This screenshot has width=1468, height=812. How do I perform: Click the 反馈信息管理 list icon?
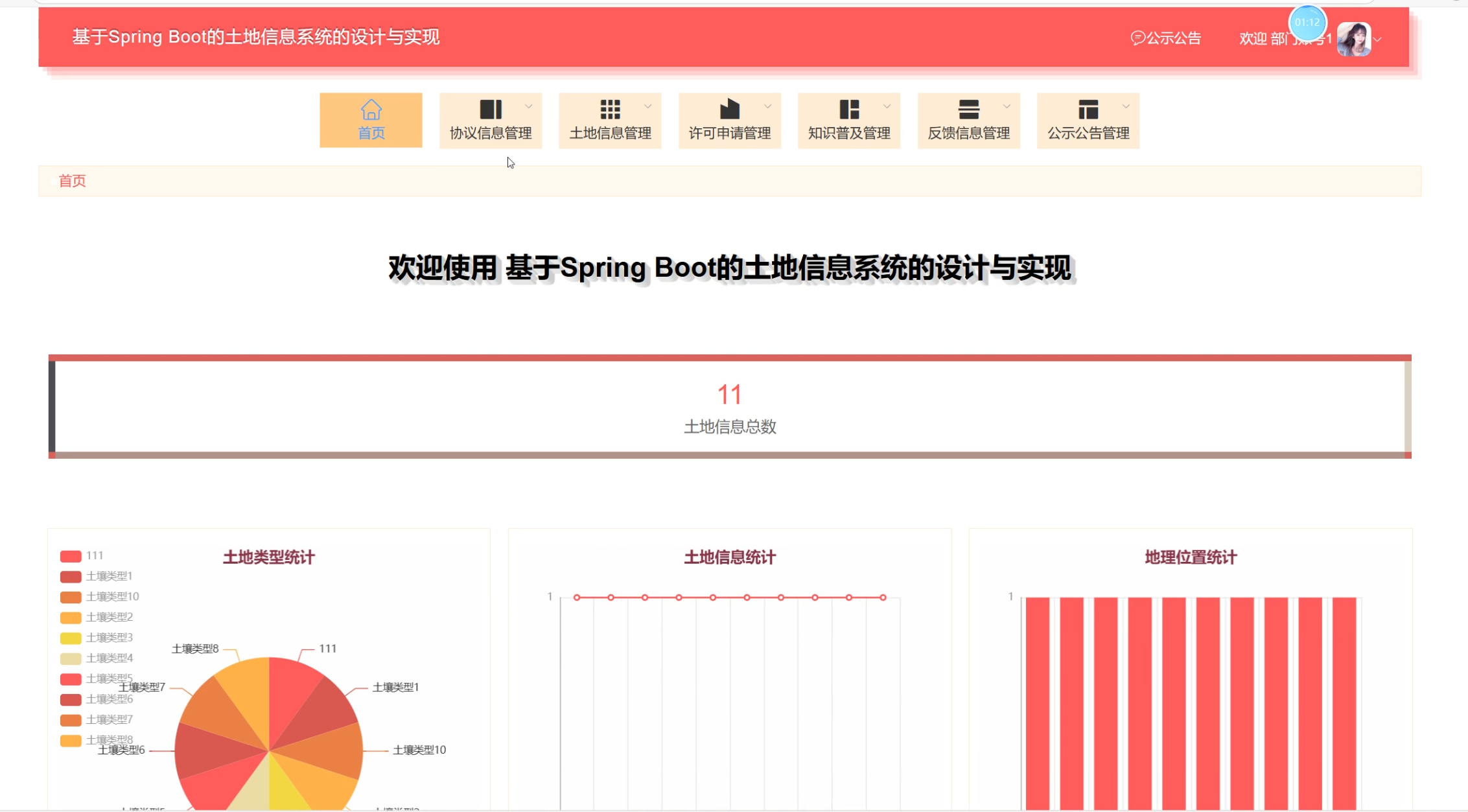(968, 110)
